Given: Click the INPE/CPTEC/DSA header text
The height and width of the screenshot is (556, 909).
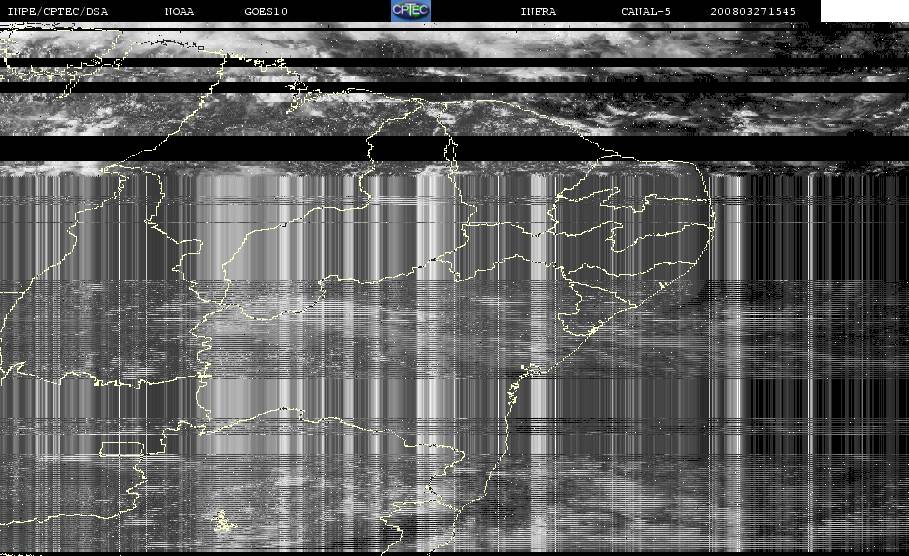Looking at the screenshot, I should 58,11.
